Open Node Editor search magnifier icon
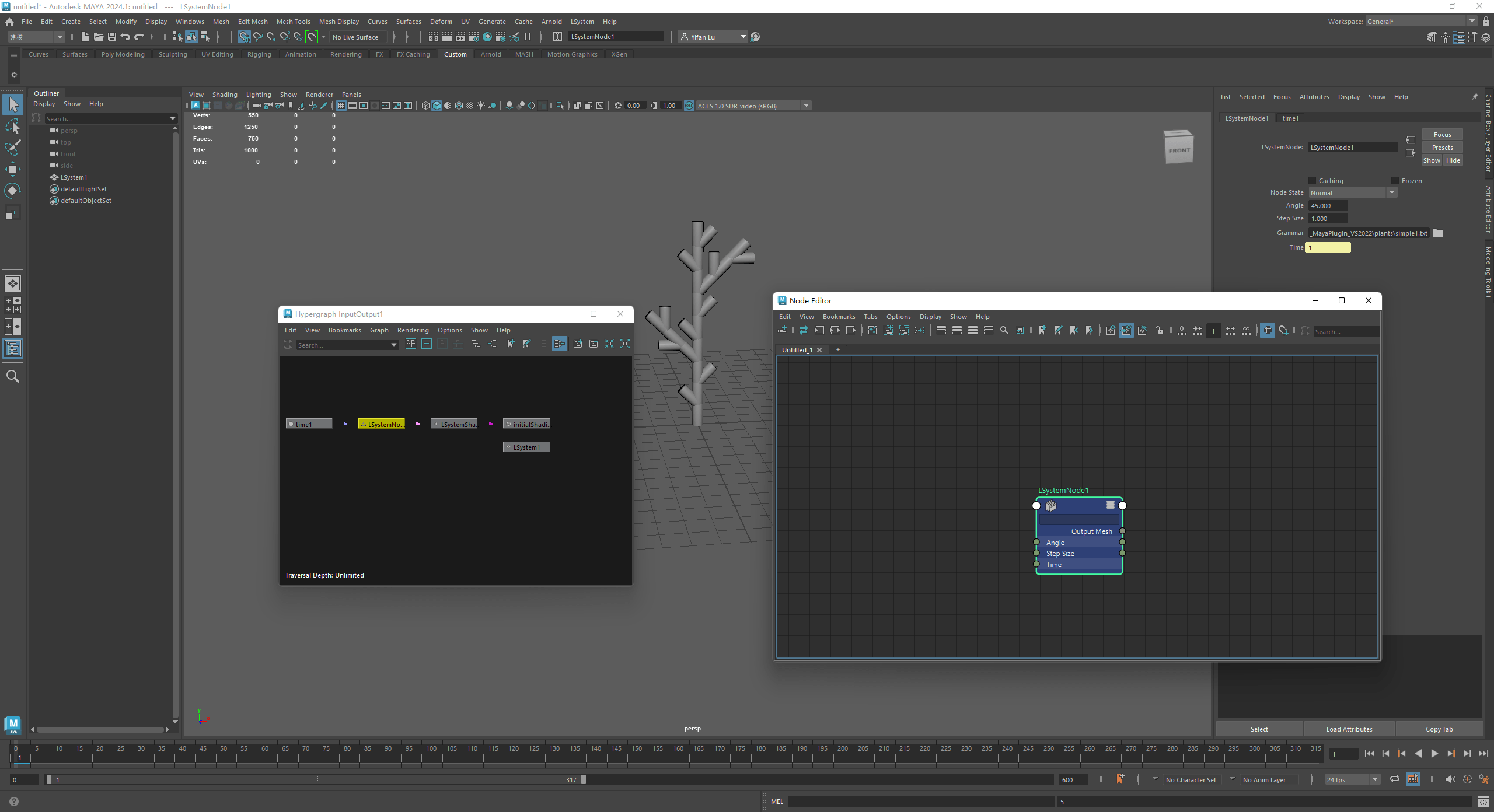The image size is (1494, 812). point(1004,331)
